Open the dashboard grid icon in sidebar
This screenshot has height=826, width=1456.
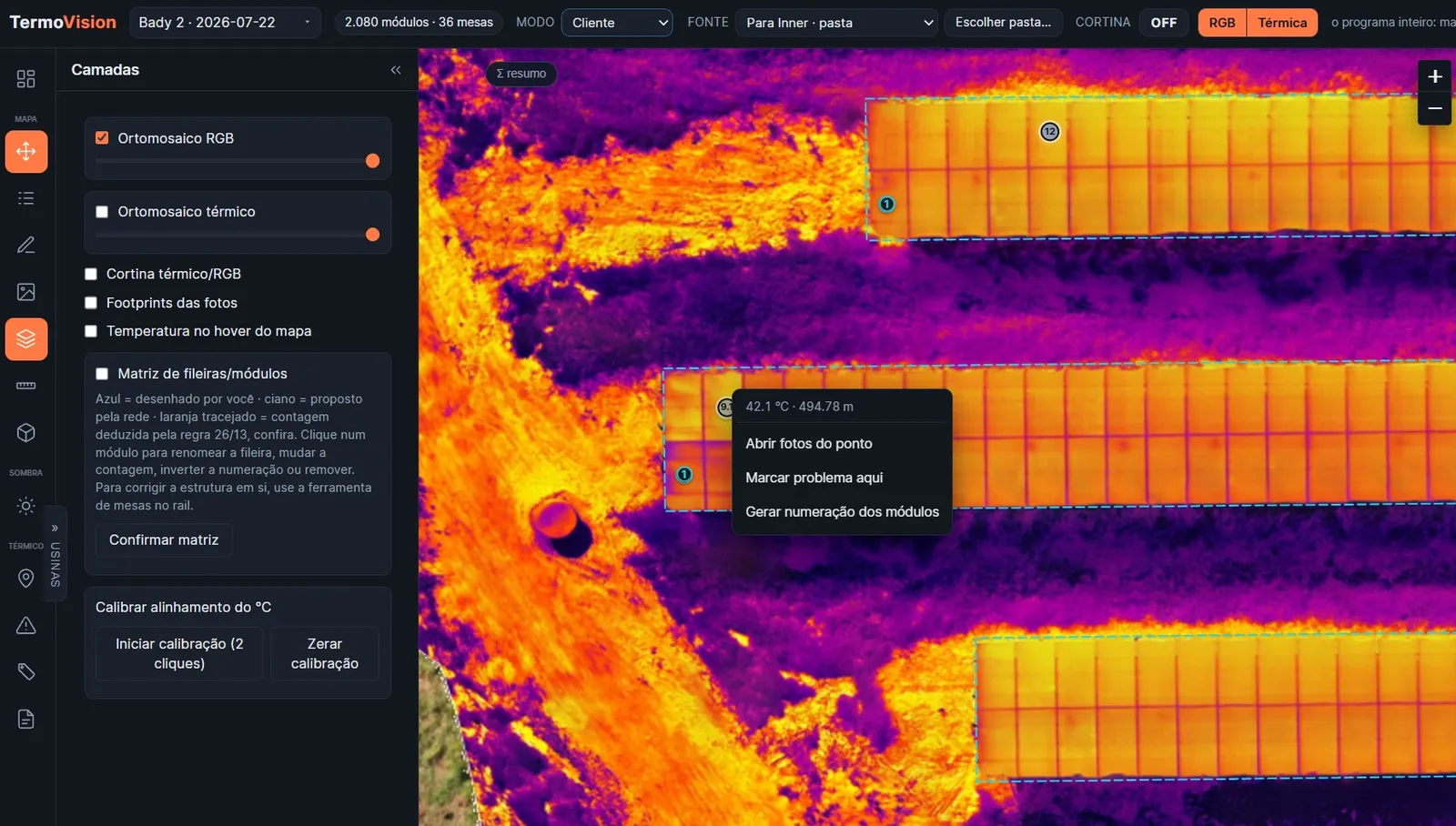pyautogui.click(x=25, y=79)
